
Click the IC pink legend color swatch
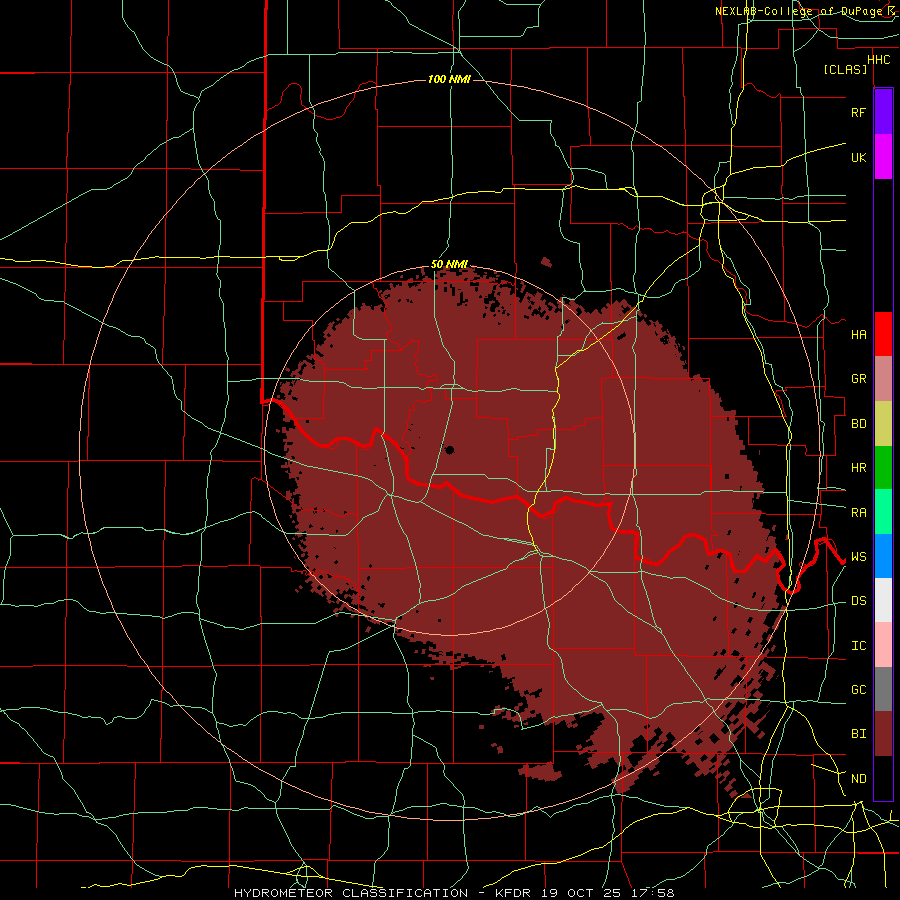(x=883, y=645)
